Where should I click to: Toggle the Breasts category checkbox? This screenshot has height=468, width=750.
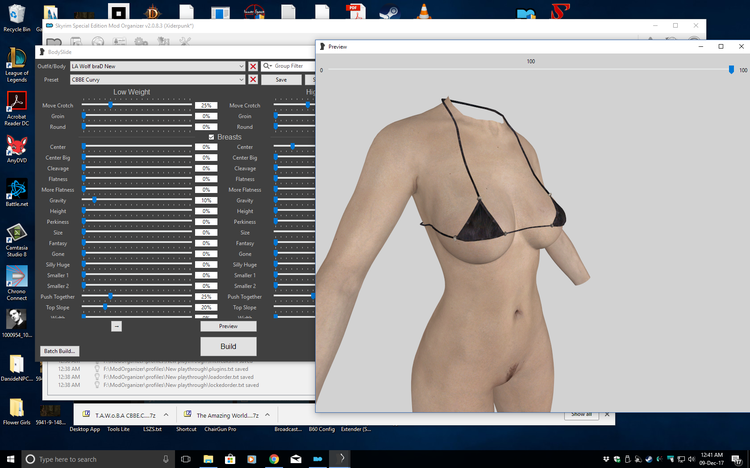[x=211, y=137]
